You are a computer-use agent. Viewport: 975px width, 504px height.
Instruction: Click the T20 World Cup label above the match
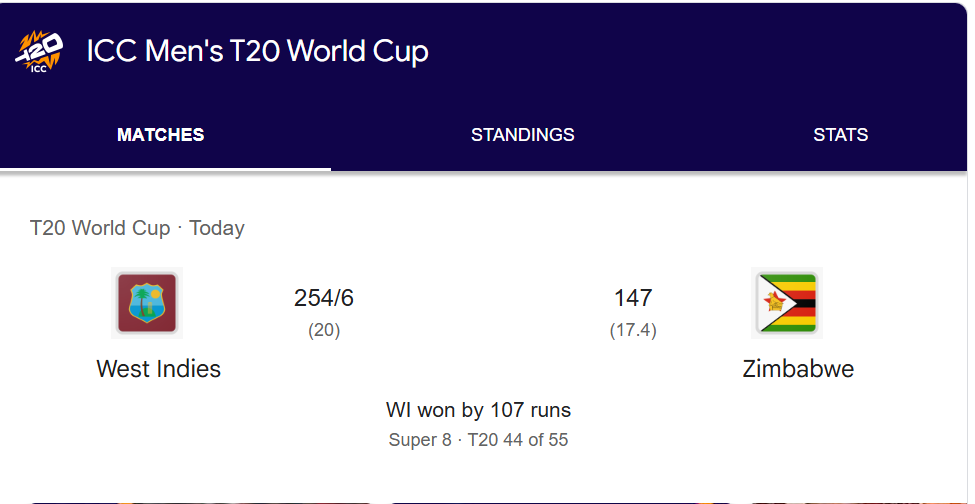point(100,228)
